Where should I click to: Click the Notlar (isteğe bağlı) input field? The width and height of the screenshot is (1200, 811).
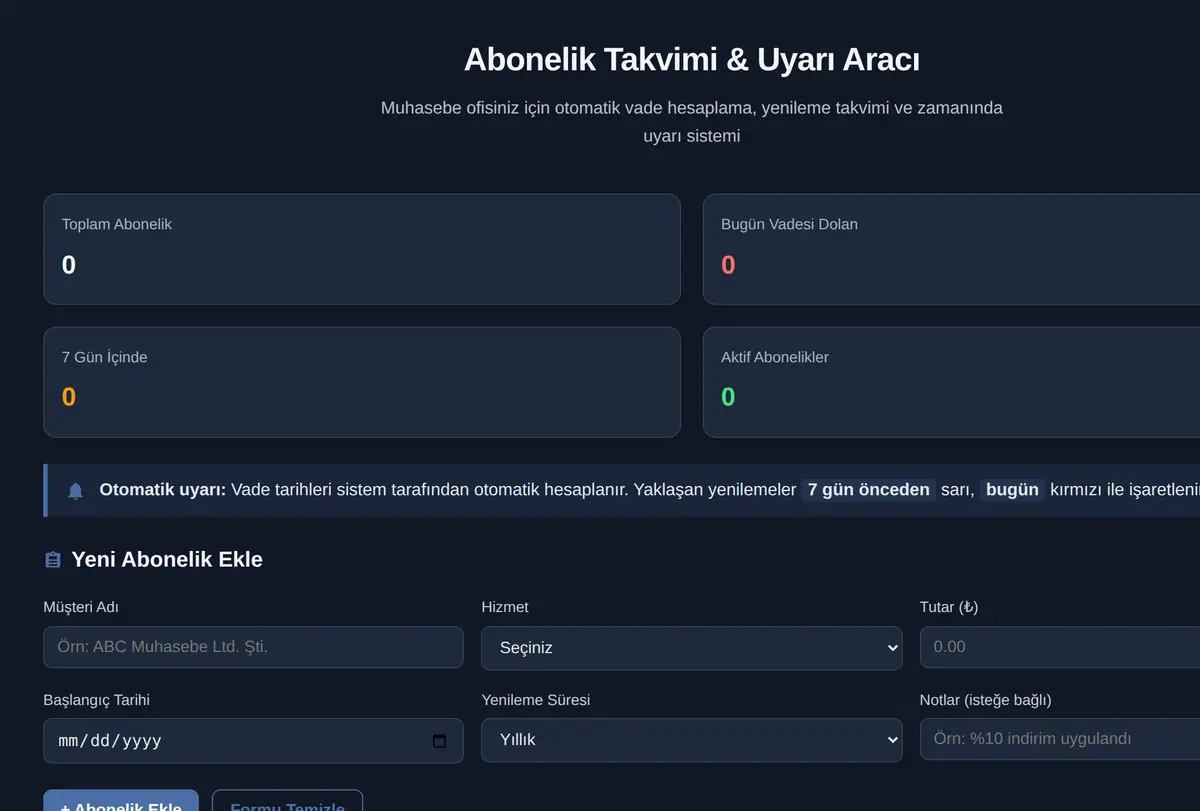pyautogui.click(x=1060, y=739)
